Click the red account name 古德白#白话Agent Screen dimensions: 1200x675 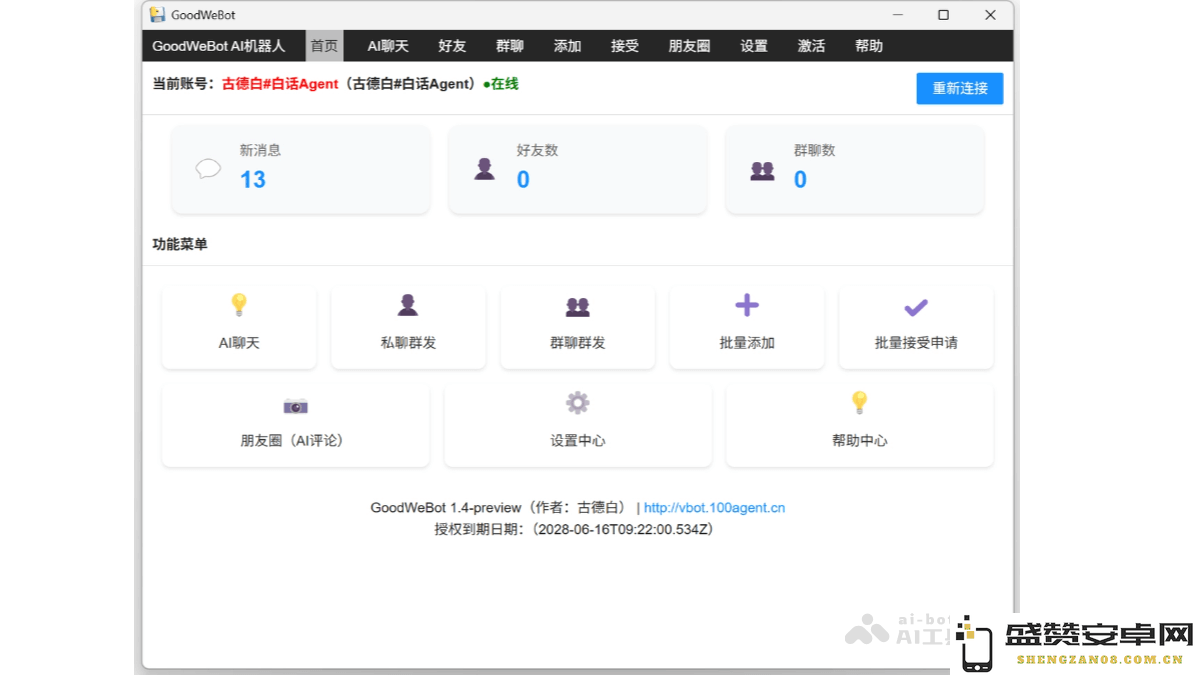tap(280, 84)
